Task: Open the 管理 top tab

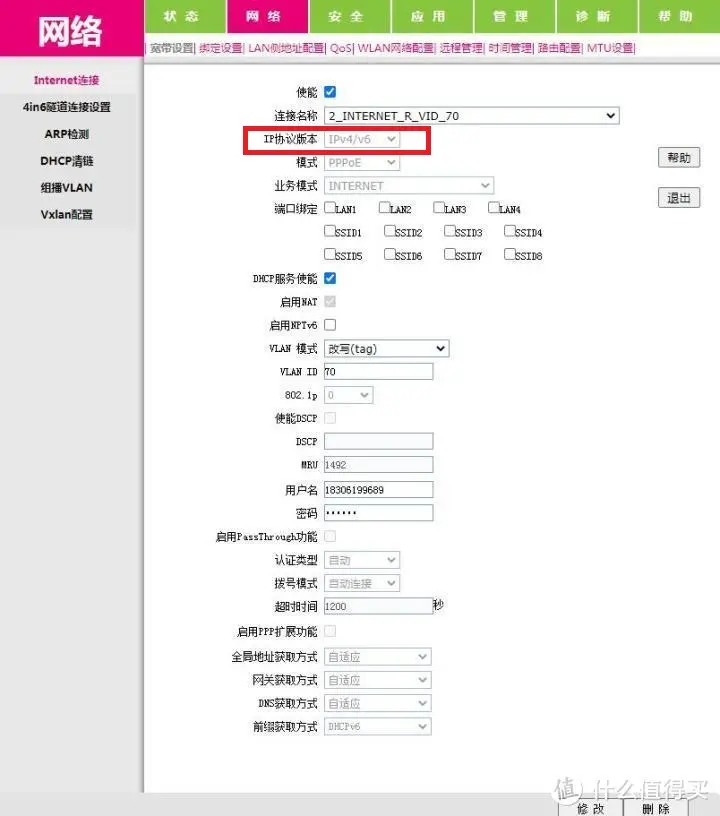Action: point(510,17)
